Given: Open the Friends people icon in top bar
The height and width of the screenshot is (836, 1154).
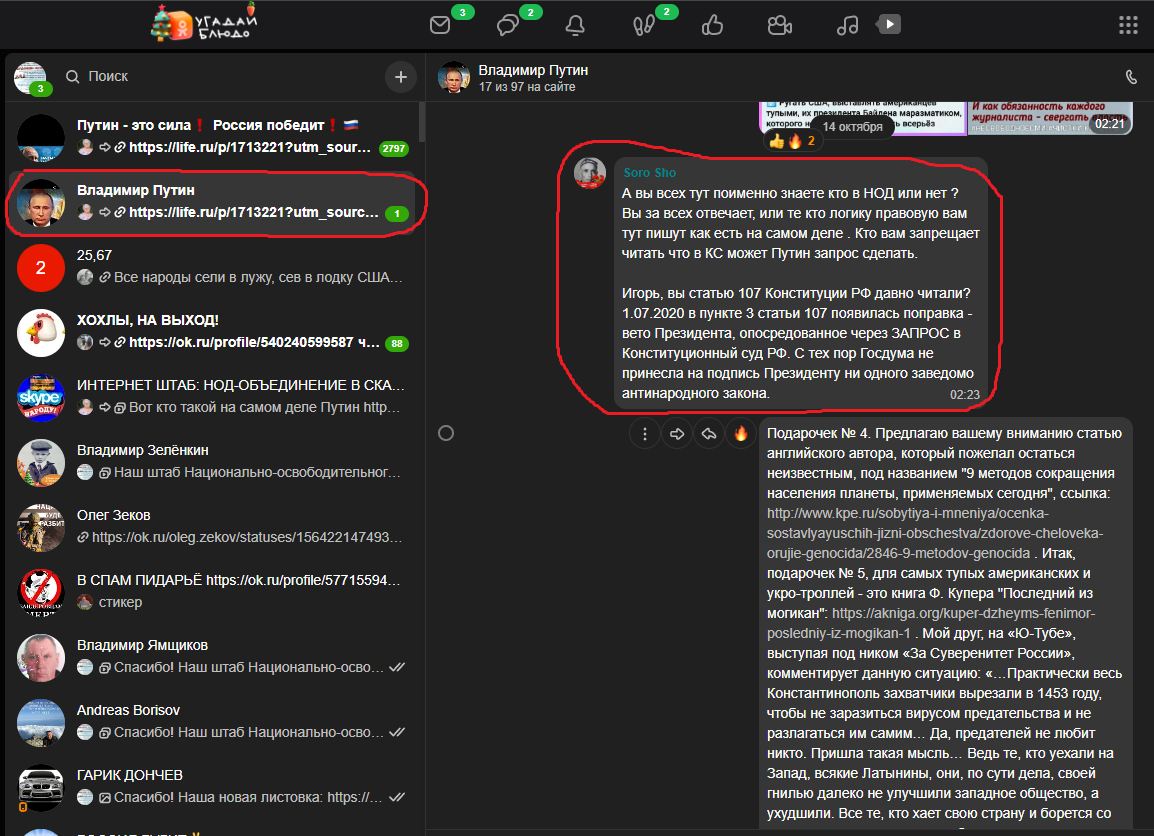Looking at the screenshot, I should tap(779, 26).
